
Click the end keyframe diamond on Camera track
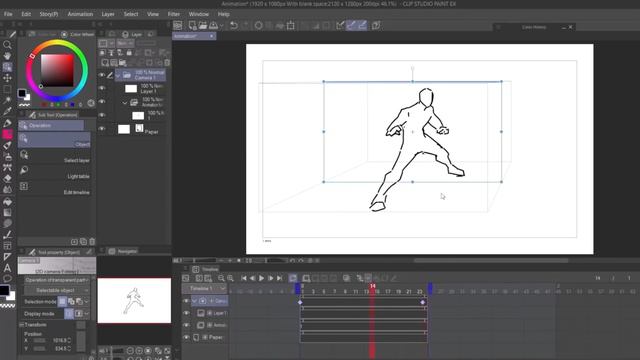click(x=423, y=302)
